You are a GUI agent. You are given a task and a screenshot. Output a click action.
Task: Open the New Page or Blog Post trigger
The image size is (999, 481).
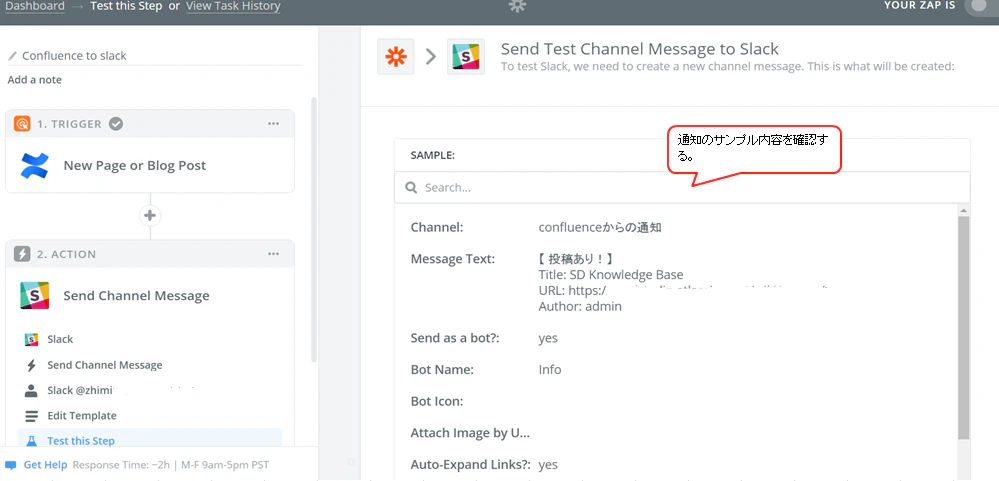click(x=134, y=166)
